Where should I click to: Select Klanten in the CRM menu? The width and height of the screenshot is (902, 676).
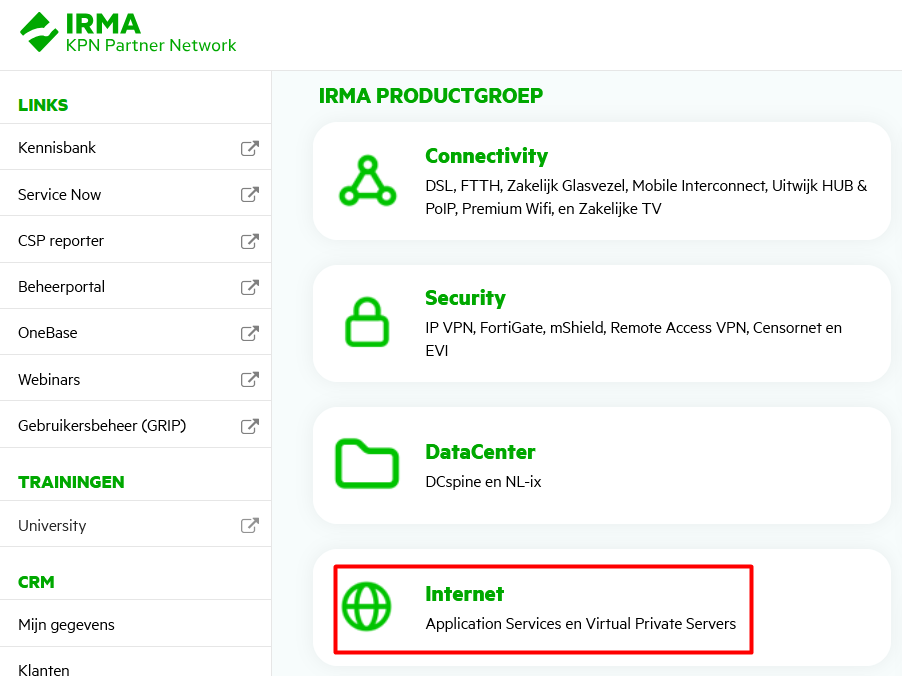[x=44, y=669]
